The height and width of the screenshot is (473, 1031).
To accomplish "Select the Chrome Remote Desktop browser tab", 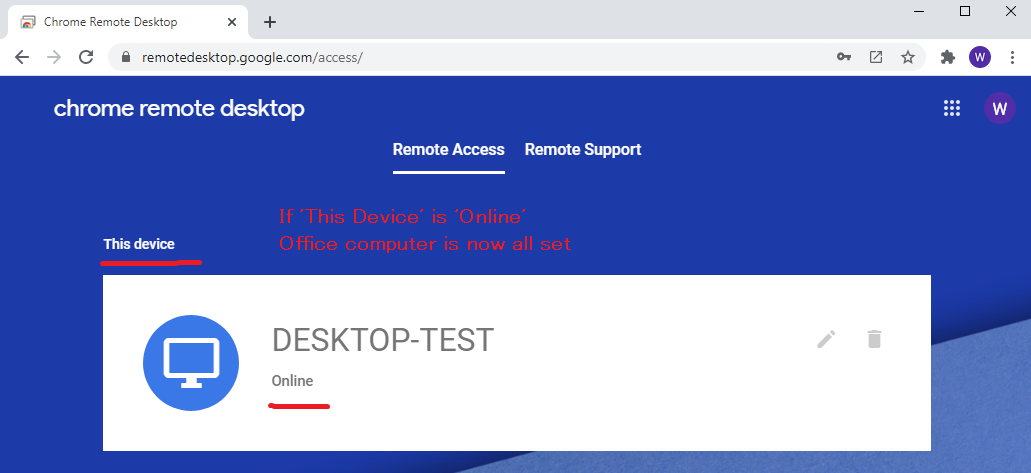I will (x=128, y=22).
